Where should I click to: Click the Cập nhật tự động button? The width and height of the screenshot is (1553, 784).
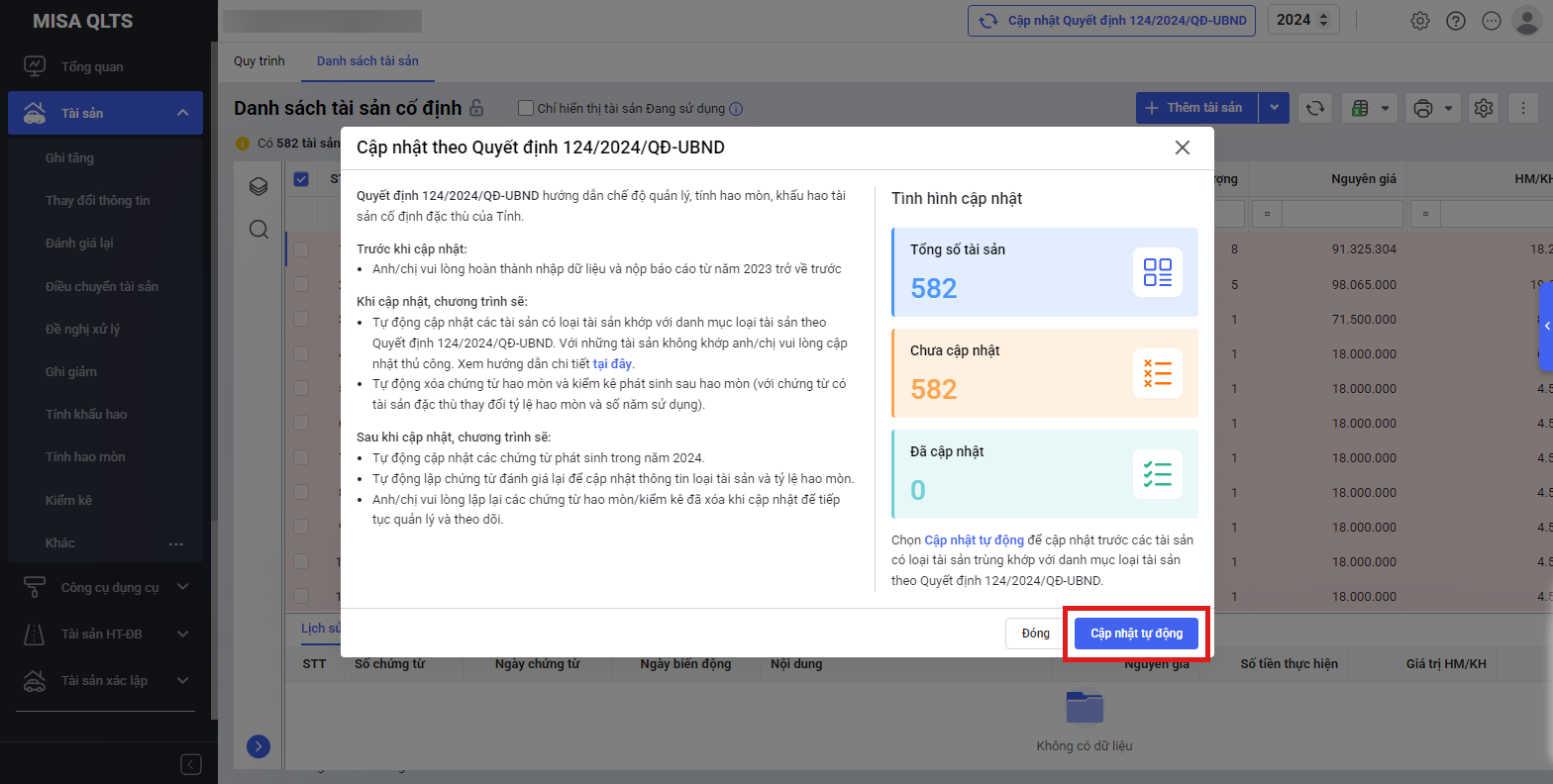(x=1136, y=634)
